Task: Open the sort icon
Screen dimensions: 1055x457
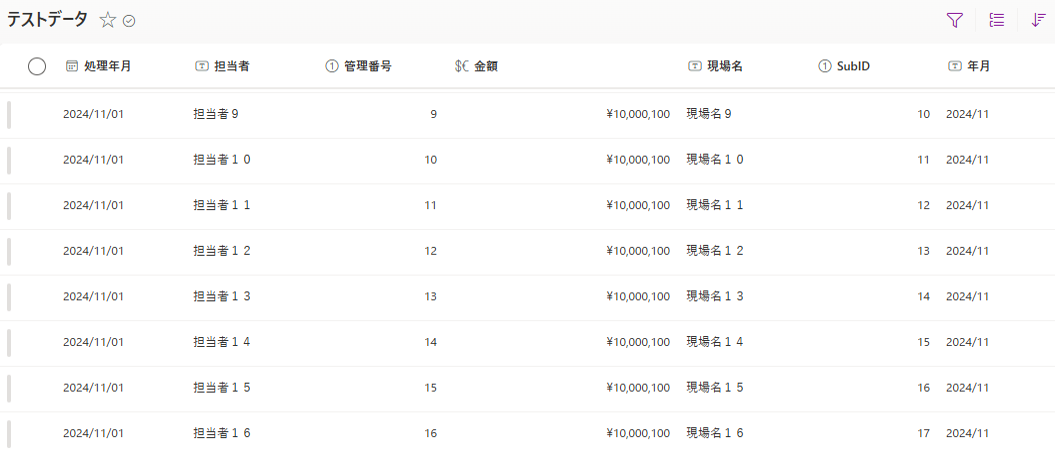Action: point(1039,20)
